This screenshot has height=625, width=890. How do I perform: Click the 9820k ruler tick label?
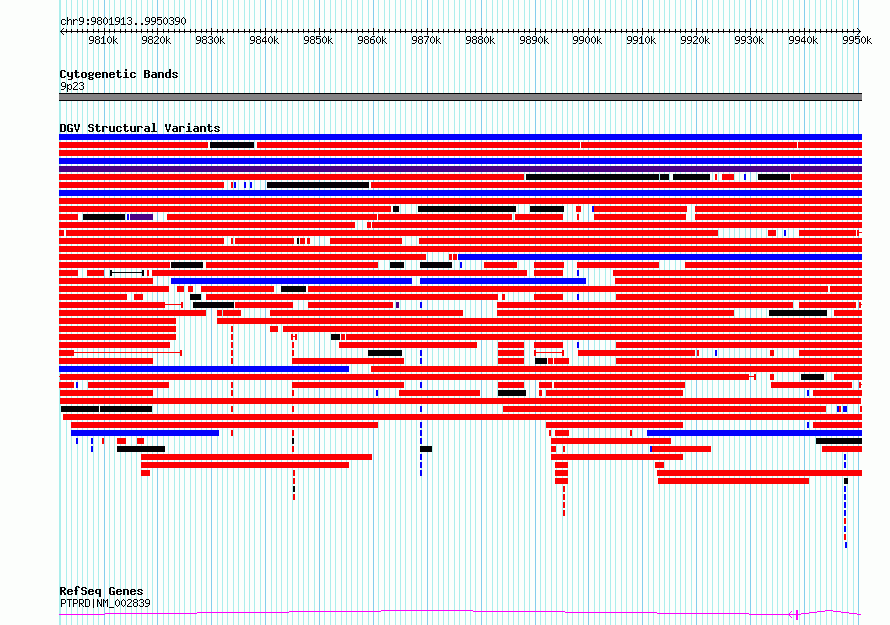(156, 40)
